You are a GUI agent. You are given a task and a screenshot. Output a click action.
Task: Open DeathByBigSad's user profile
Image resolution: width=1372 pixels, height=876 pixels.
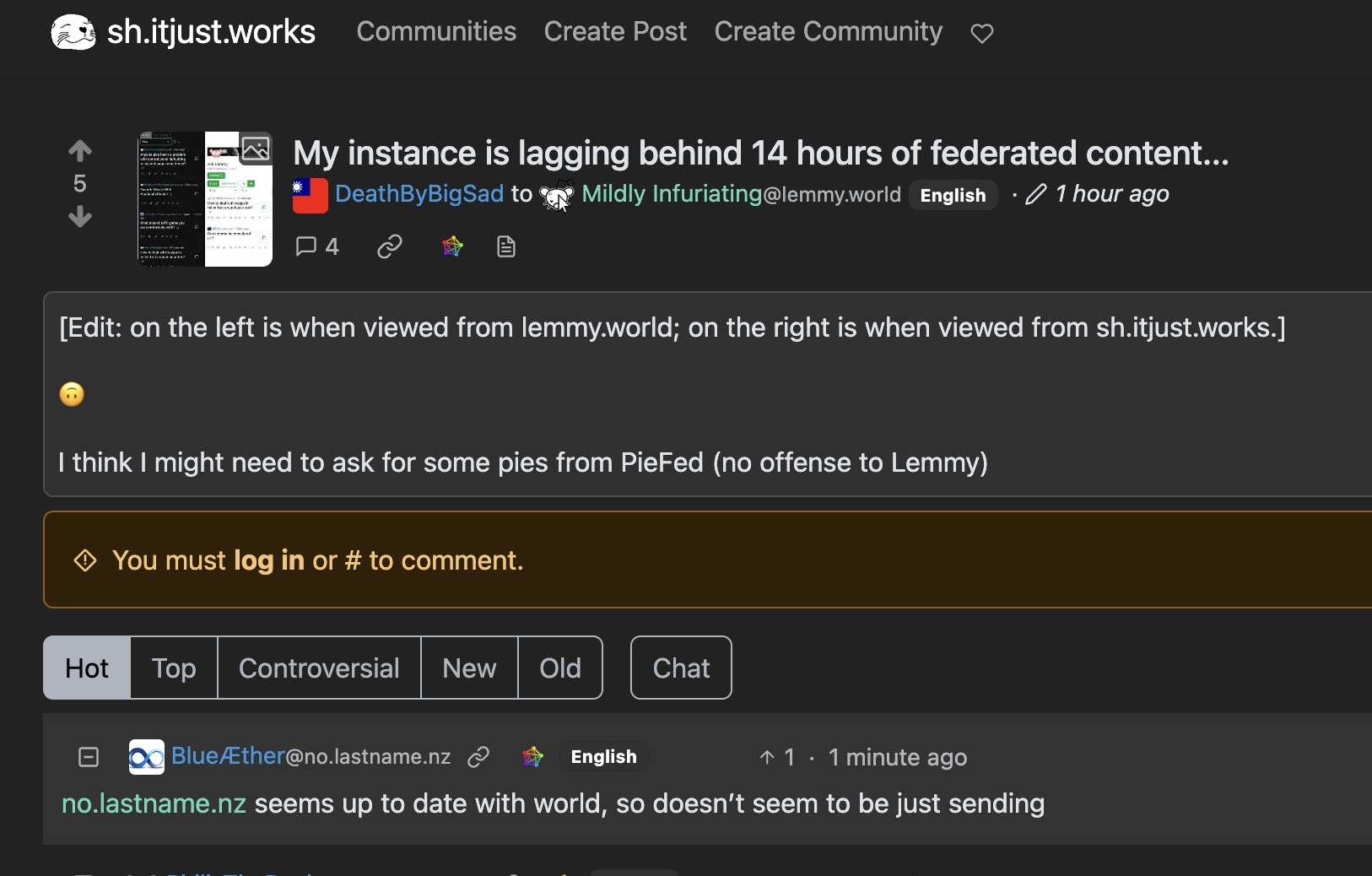point(419,194)
